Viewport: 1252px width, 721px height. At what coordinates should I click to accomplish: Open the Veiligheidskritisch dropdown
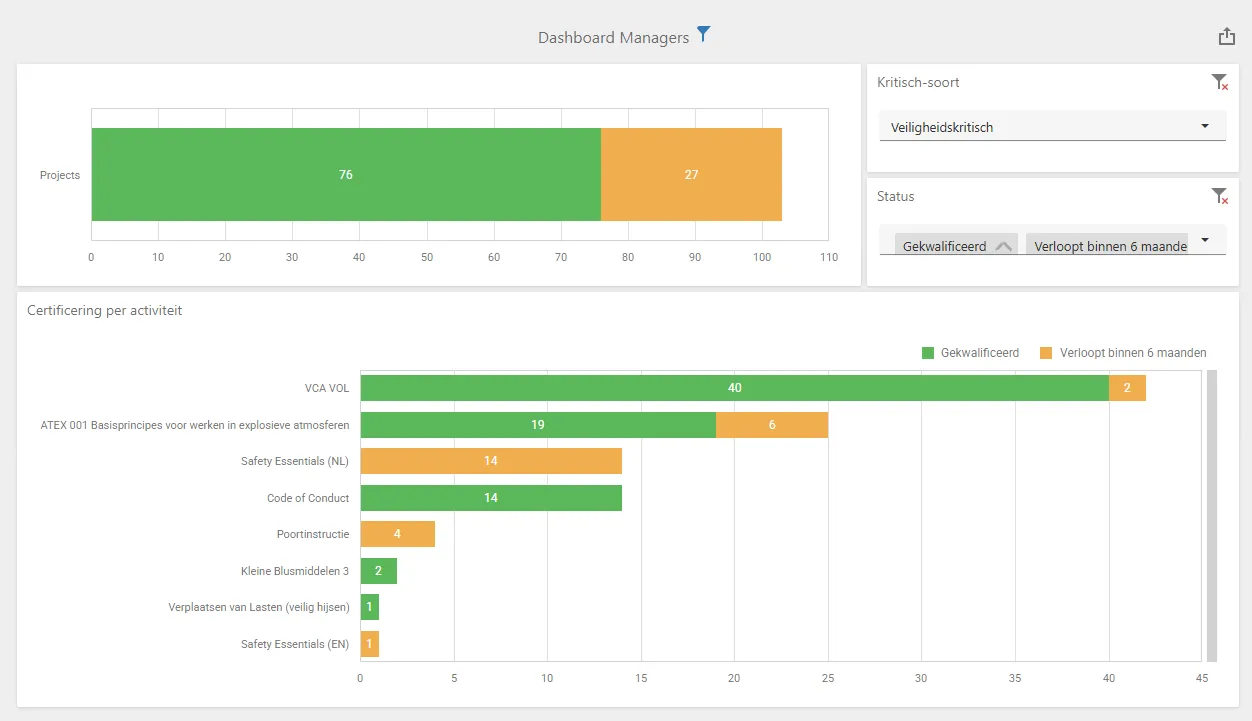(1052, 127)
